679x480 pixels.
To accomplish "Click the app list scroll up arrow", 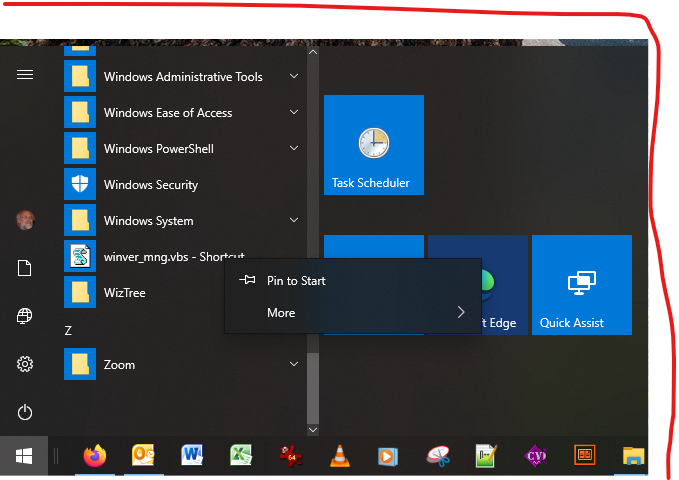I will (x=313, y=52).
